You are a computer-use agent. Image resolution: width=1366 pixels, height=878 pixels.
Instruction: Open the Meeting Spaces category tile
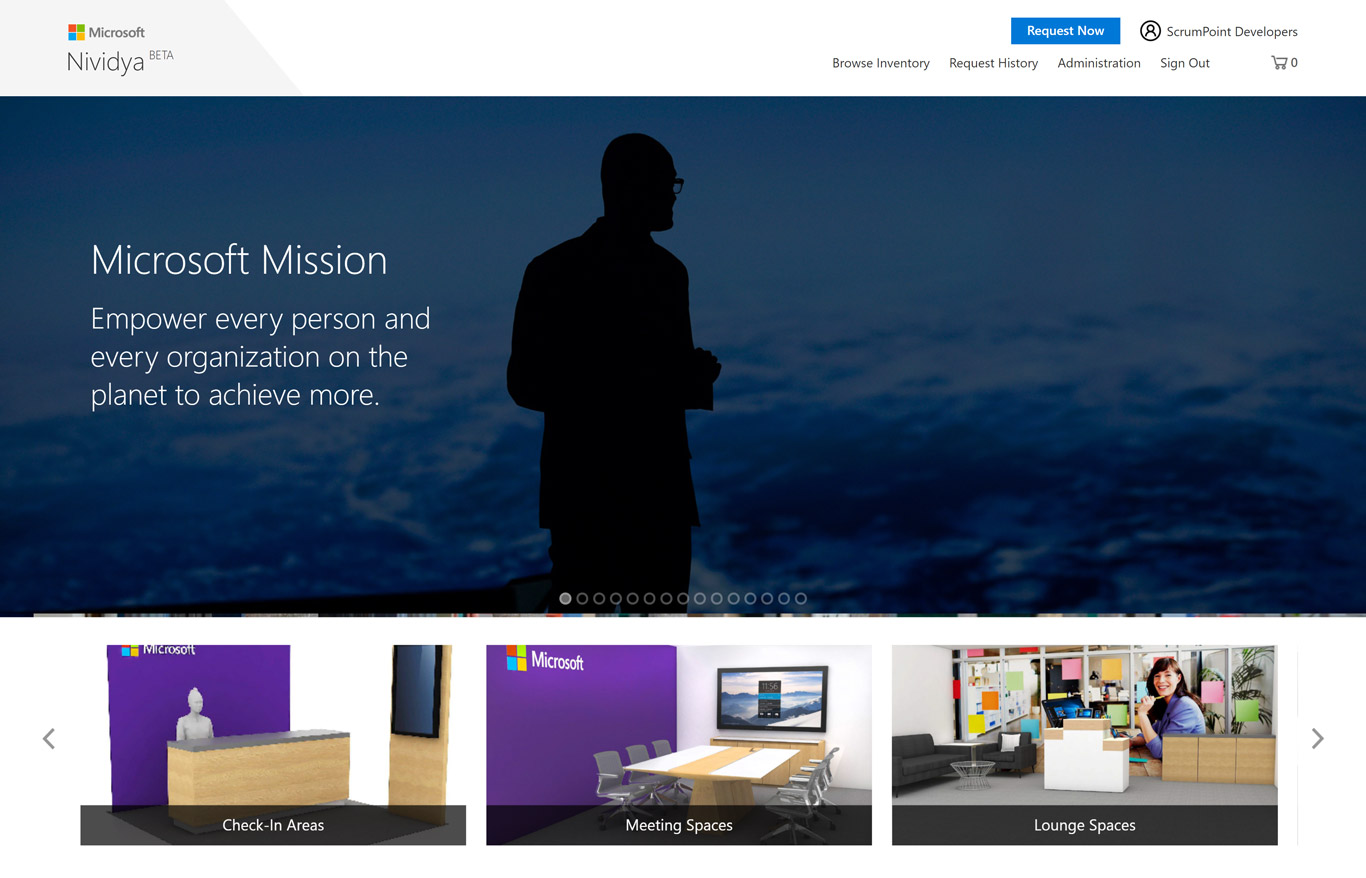point(678,744)
